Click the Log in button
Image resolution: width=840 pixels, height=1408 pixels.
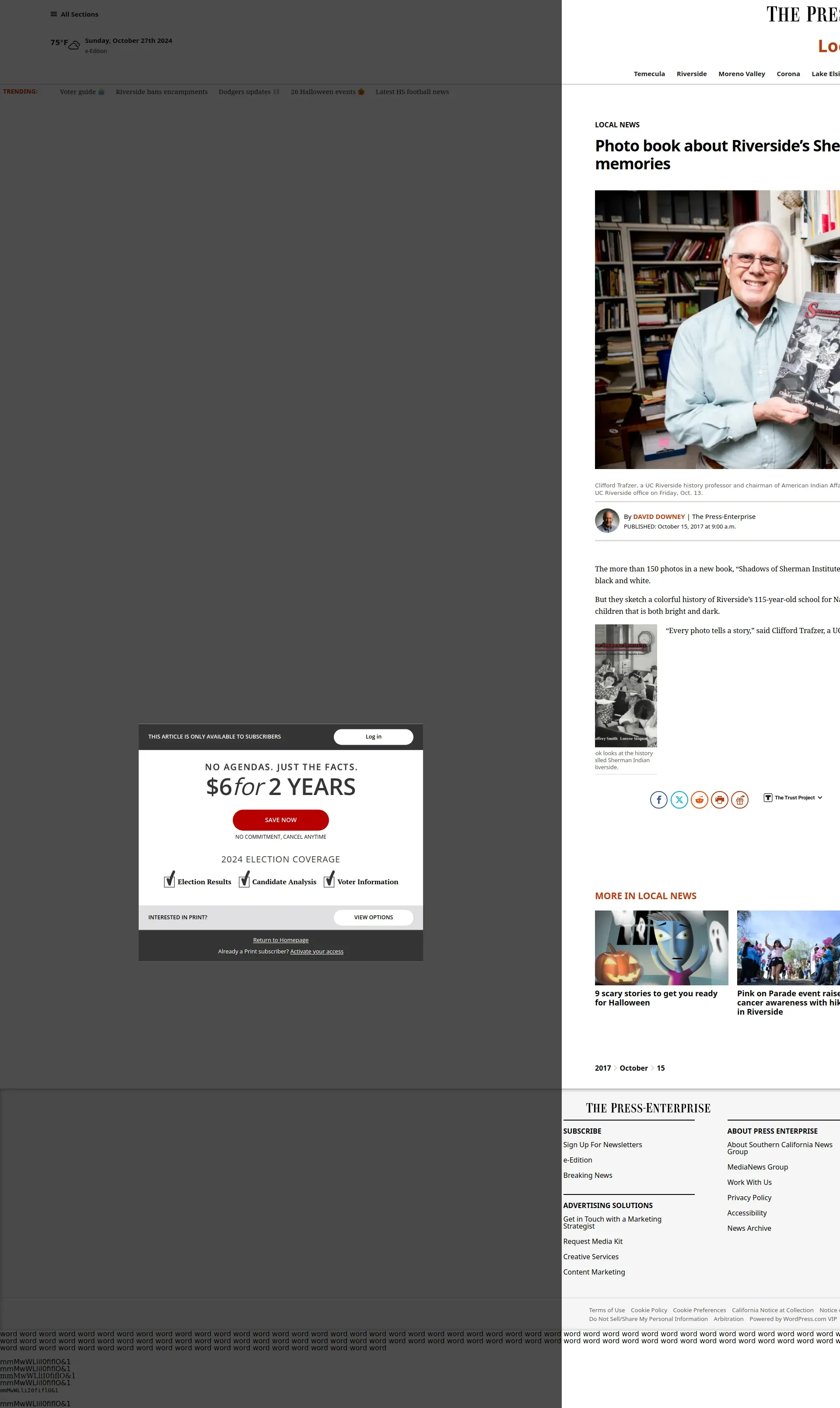point(373,737)
